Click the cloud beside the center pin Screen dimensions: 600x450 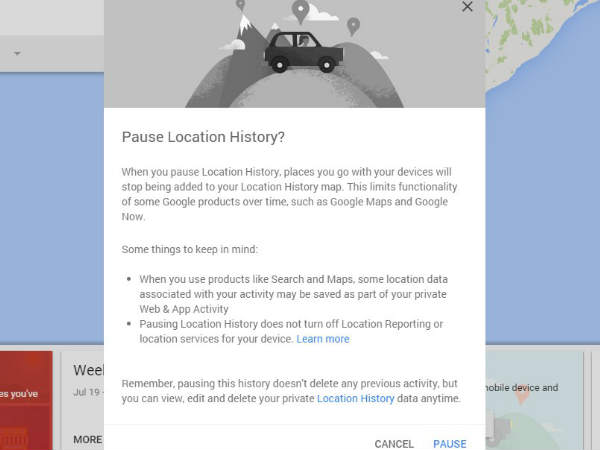[x=323, y=13]
